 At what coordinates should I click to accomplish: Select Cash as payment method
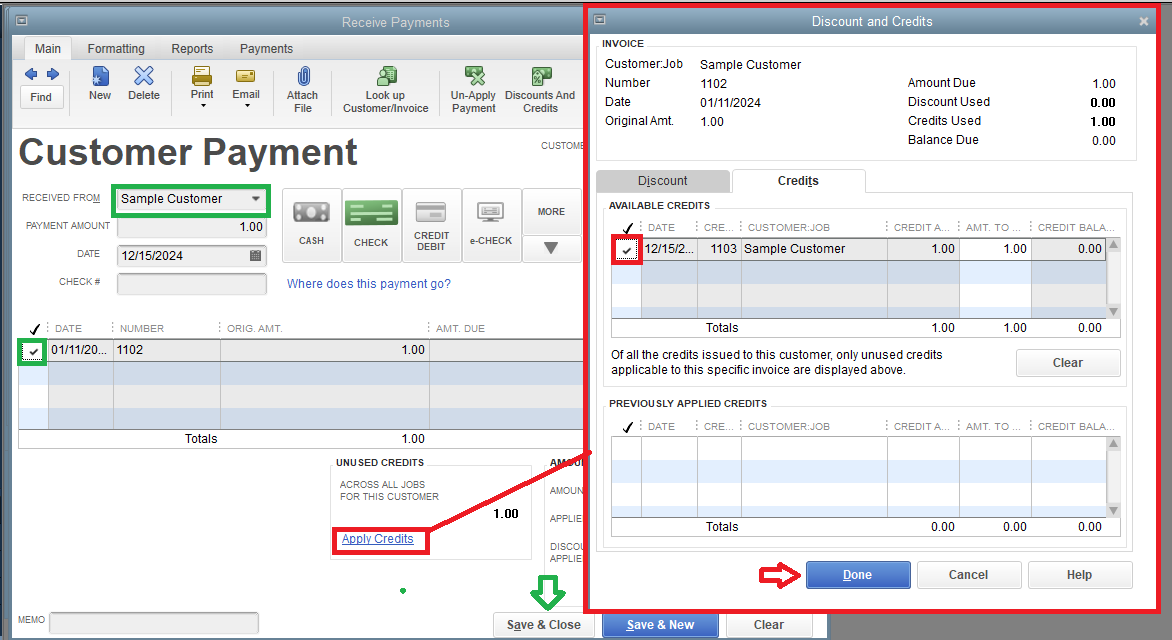point(311,224)
